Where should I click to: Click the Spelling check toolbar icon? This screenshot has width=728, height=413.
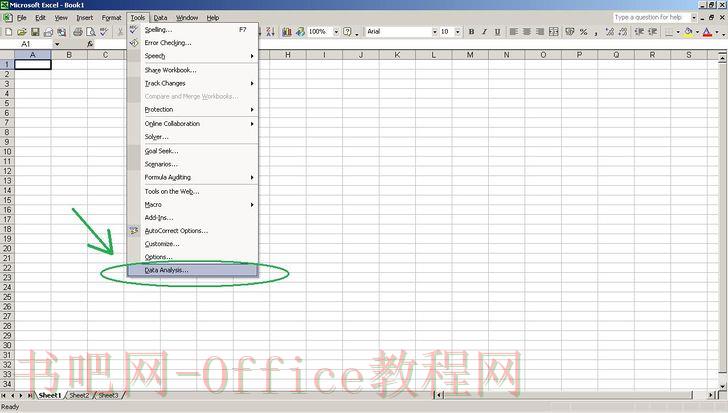104,32
